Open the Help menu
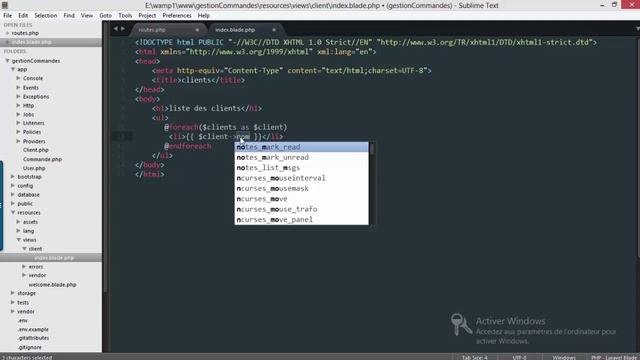 pyautogui.click(x=204, y=16)
